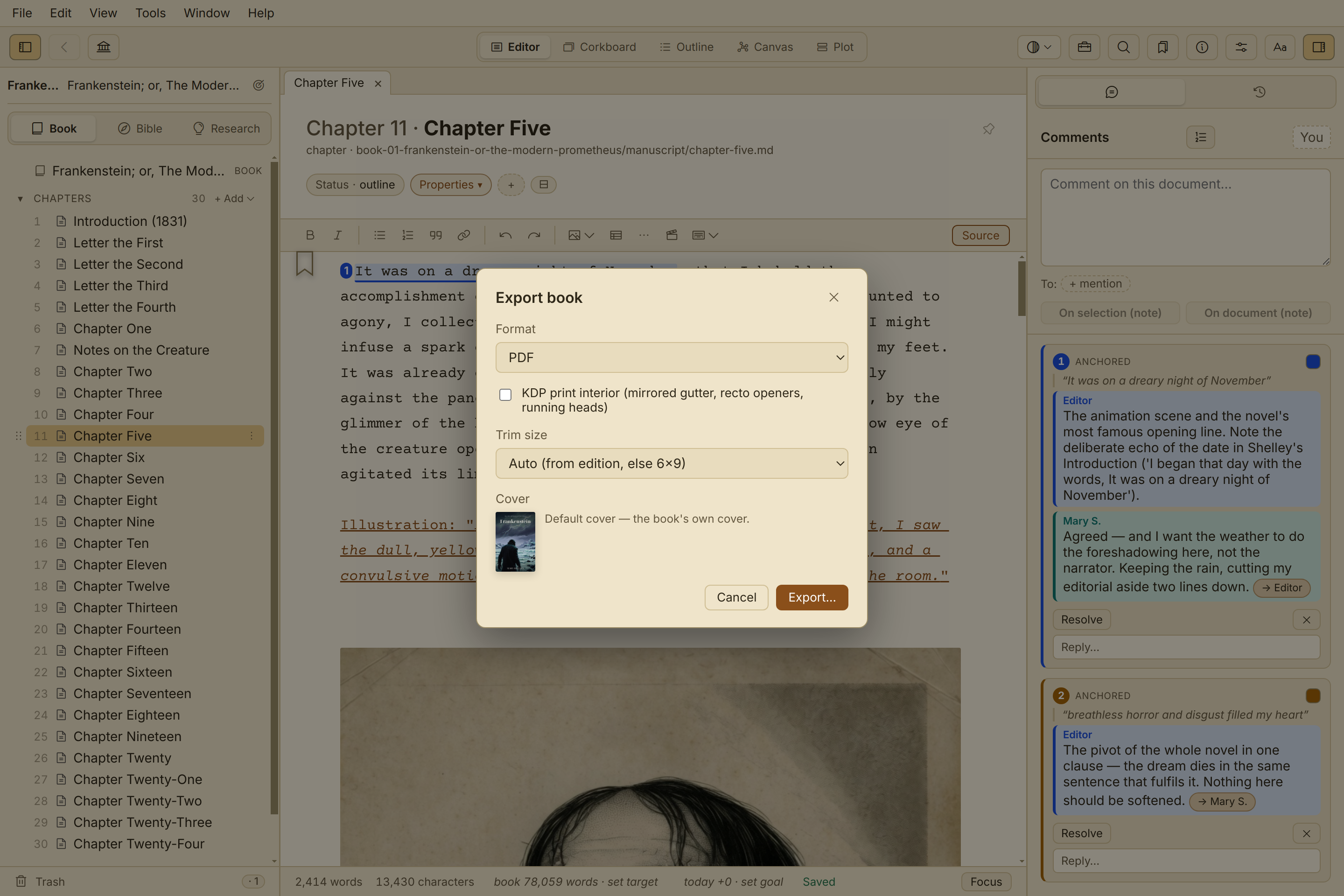
Task: Pin the Chapter Five document
Action: 988,129
